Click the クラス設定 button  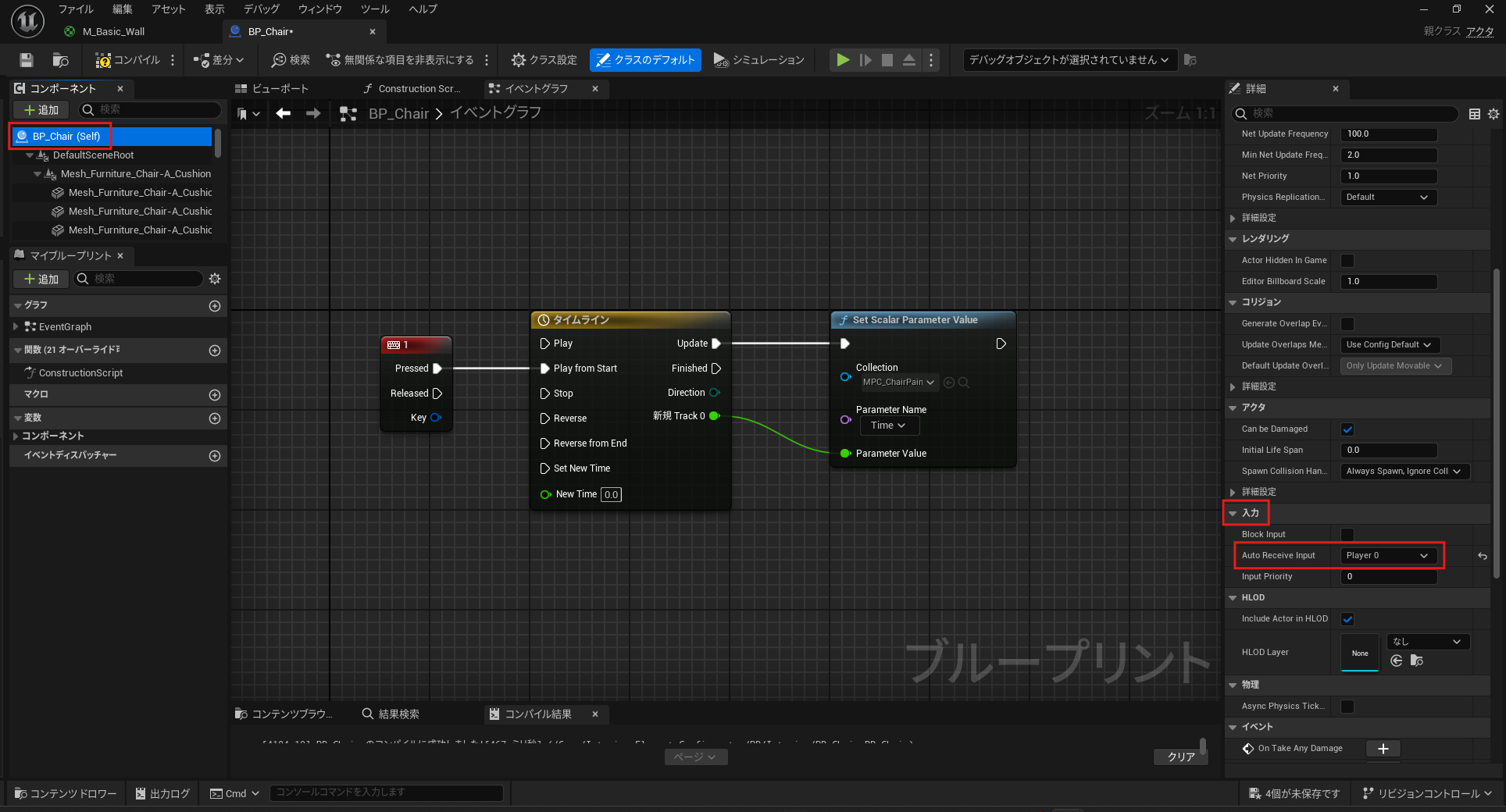pos(544,60)
